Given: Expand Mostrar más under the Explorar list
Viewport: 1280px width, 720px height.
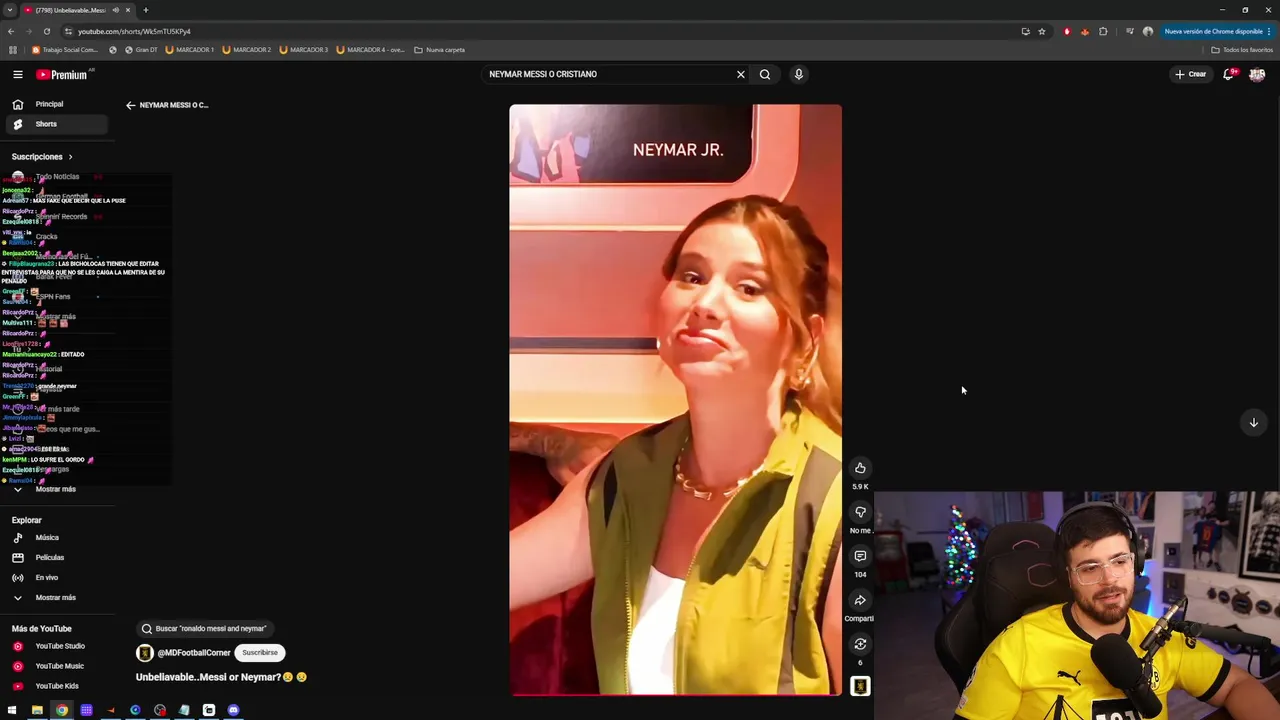Looking at the screenshot, I should [56, 598].
